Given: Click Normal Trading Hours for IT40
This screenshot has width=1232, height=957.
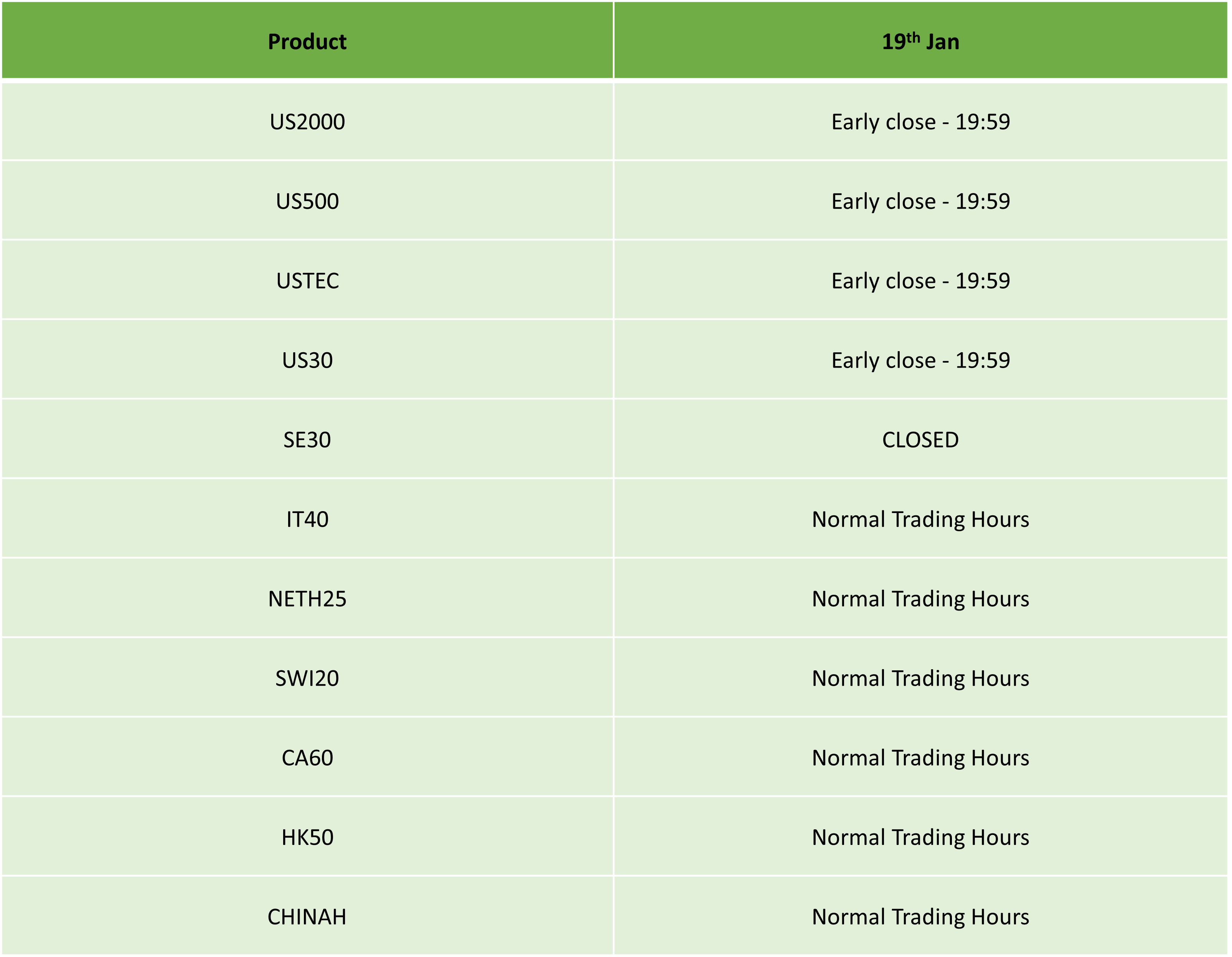Looking at the screenshot, I should (x=920, y=520).
